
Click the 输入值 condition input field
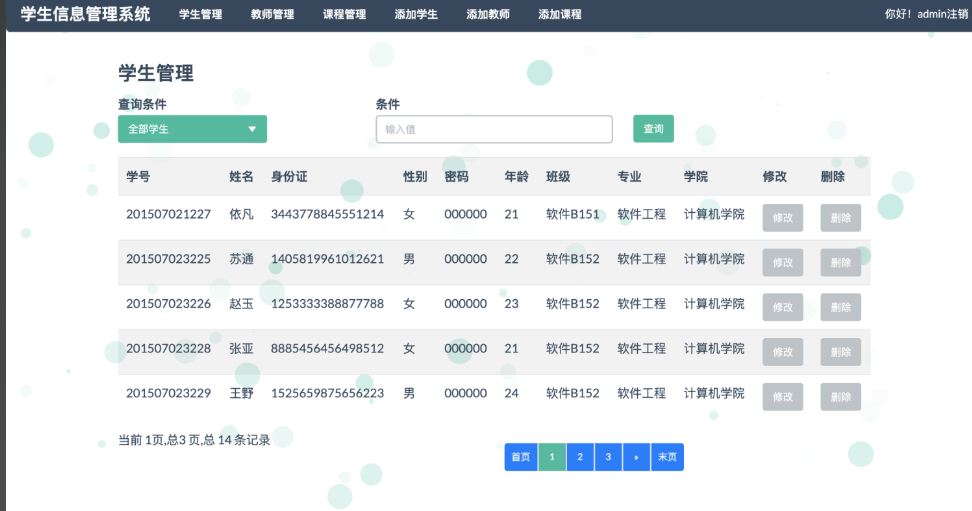coord(494,129)
